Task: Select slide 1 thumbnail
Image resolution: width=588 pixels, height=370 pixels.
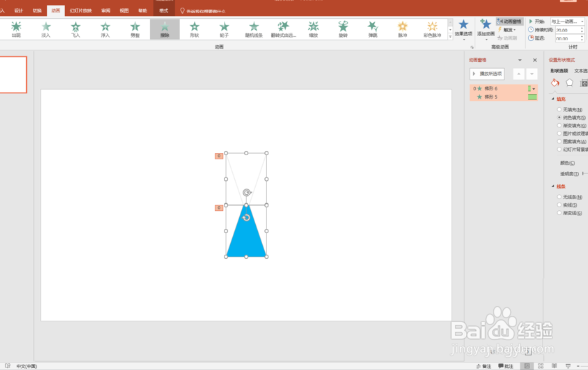Action: tap(13, 75)
